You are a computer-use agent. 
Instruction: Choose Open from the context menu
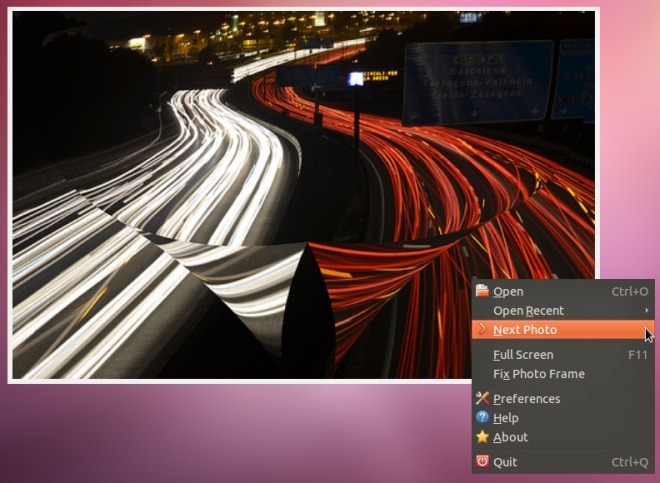[563, 291]
